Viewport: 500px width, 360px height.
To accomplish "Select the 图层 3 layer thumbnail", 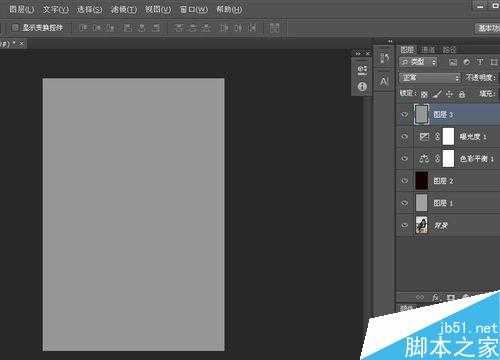I will coord(421,115).
